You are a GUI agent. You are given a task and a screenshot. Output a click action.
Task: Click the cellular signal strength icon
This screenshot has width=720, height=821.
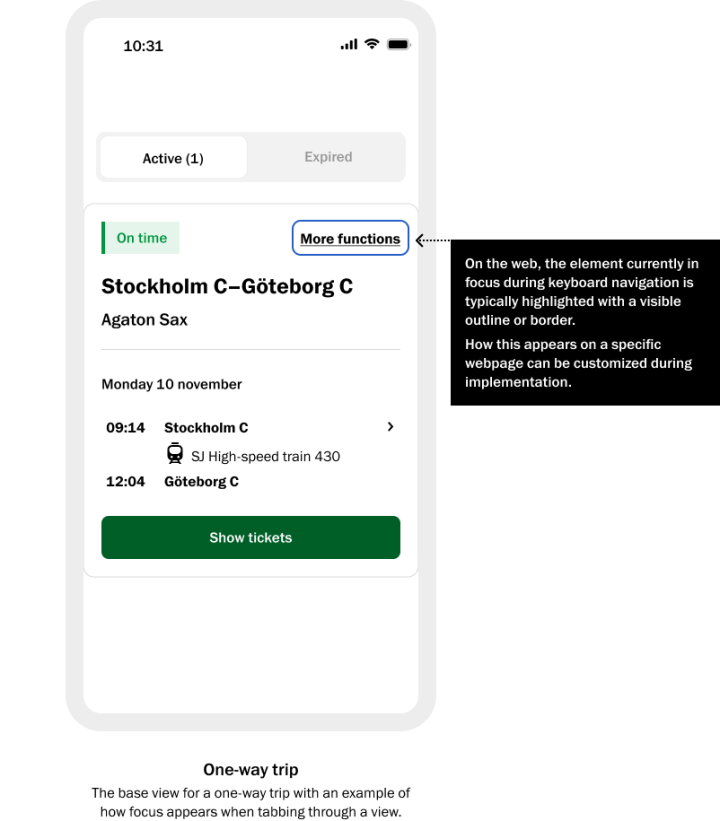pyautogui.click(x=348, y=44)
